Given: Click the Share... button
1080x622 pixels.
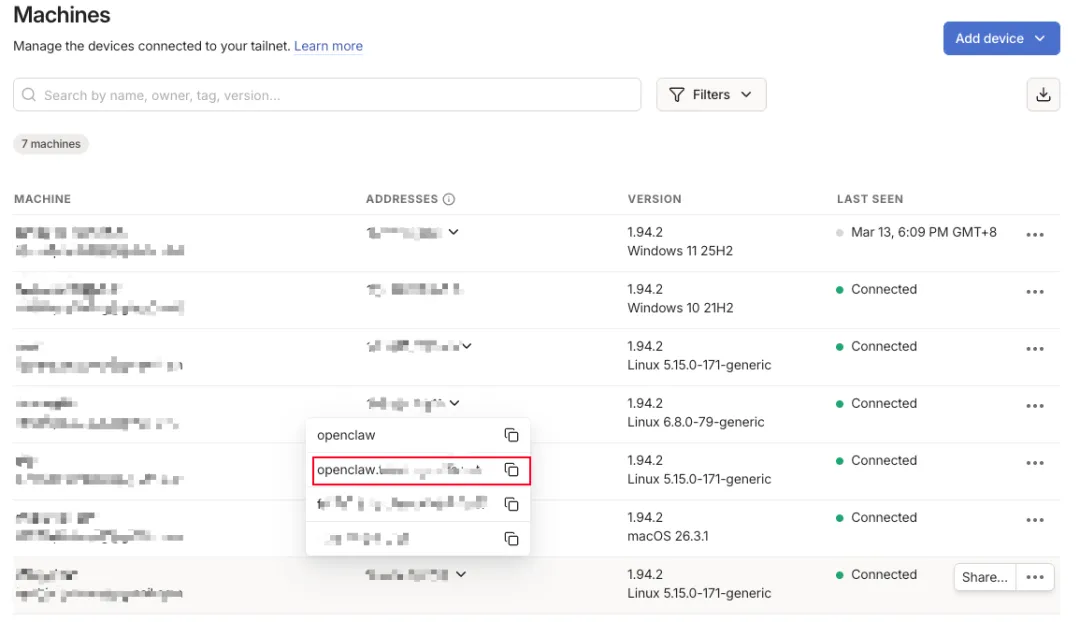Looking at the screenshot, I should 984,577.
